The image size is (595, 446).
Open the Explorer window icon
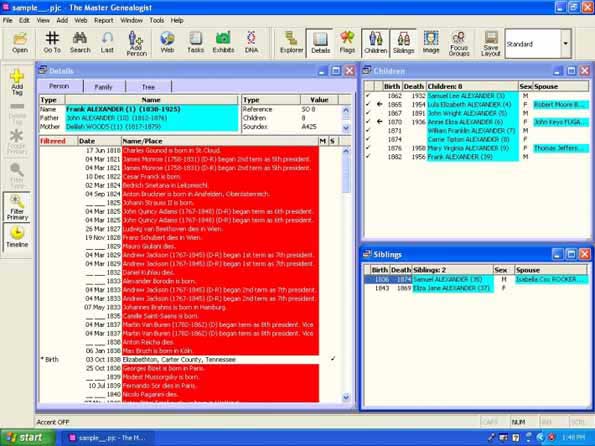291,43
